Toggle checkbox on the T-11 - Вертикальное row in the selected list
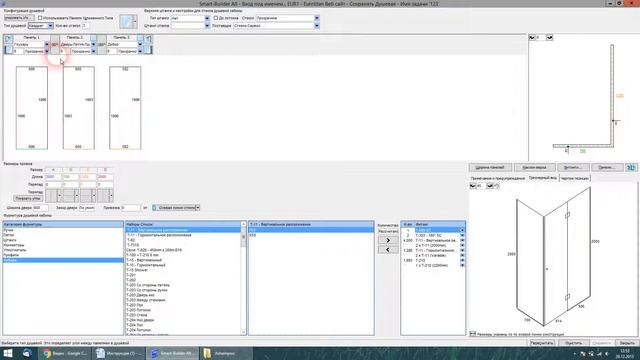This screenshot has height=360, width=640. [462, 240]
